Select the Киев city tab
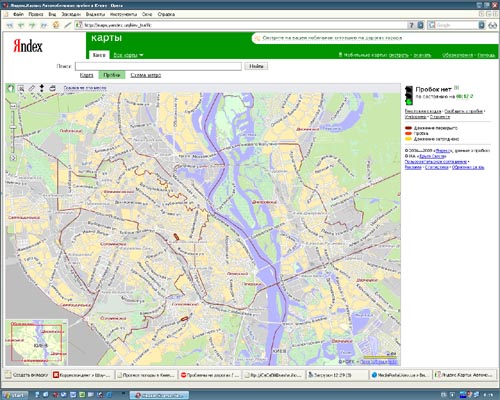Image resolution: width=500 pixels, height=400 pixels. 99,55
